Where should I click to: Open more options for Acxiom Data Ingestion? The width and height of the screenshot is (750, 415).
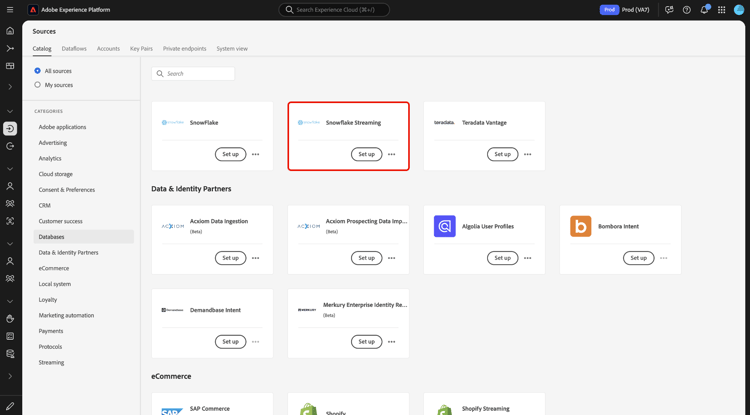[255, 258]
